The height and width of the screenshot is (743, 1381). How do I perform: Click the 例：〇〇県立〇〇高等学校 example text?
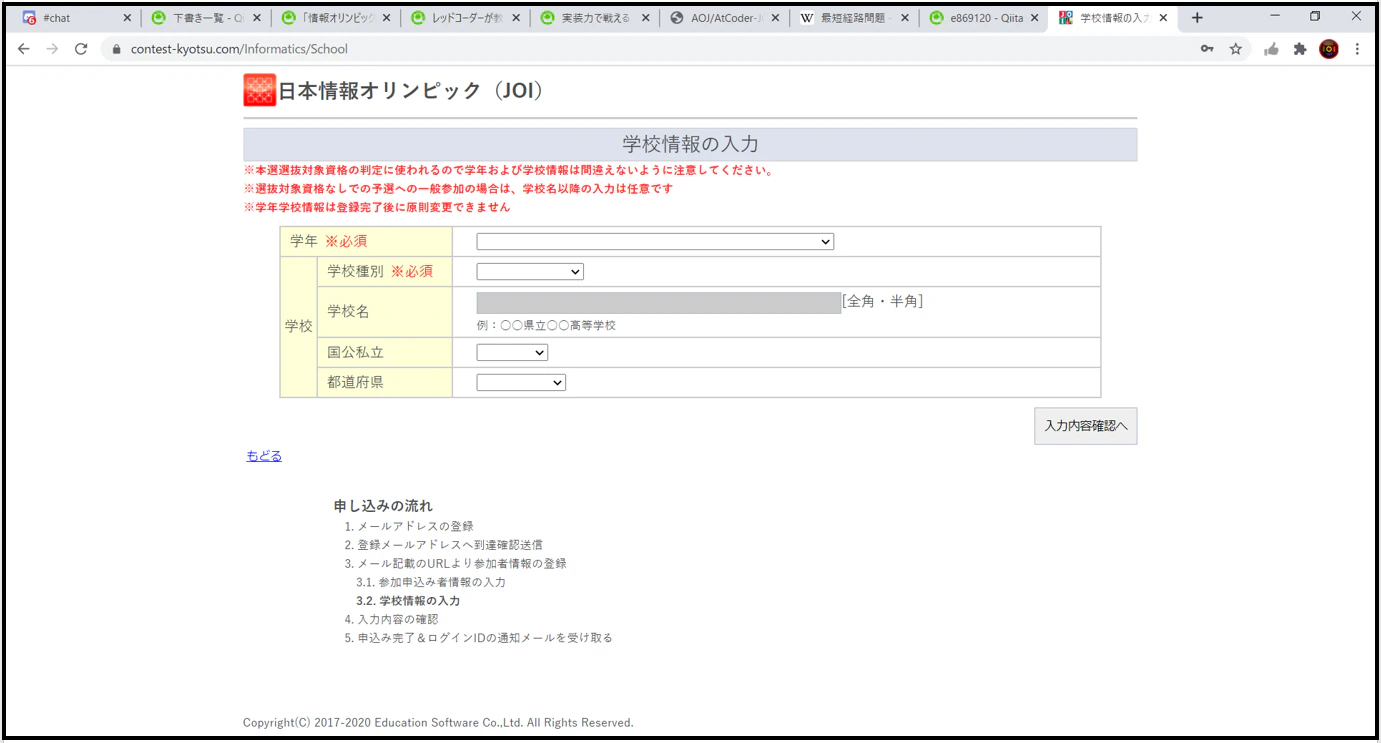coord(547,326)
